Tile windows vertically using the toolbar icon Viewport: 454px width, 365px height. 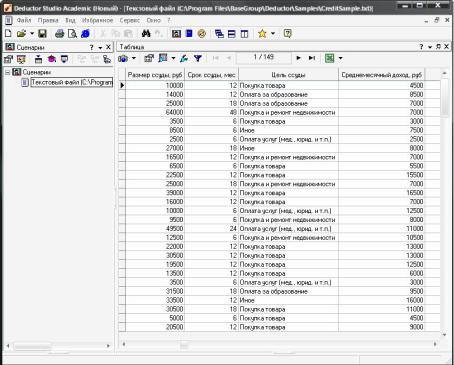coord(244,33)
